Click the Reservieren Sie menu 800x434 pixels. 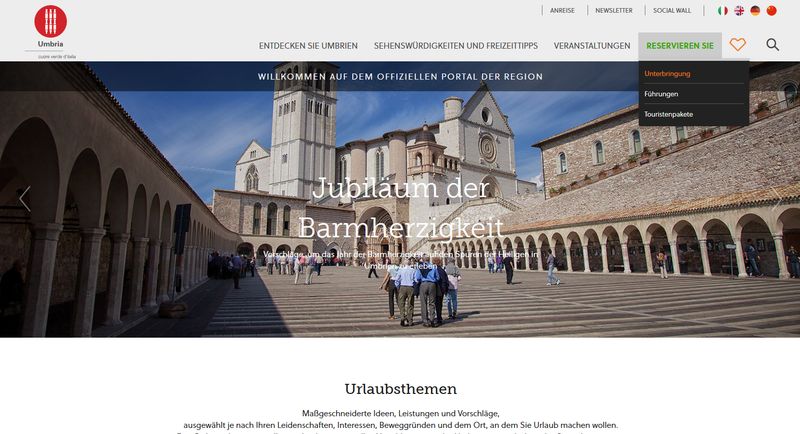680,46
